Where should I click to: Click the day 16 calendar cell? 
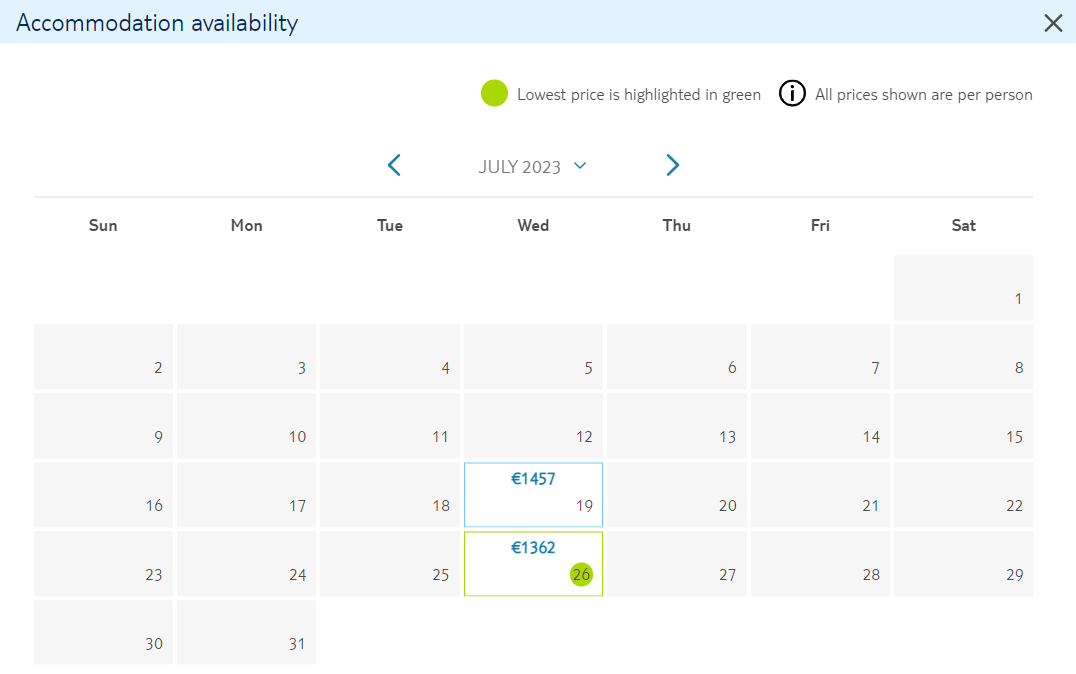104,495
